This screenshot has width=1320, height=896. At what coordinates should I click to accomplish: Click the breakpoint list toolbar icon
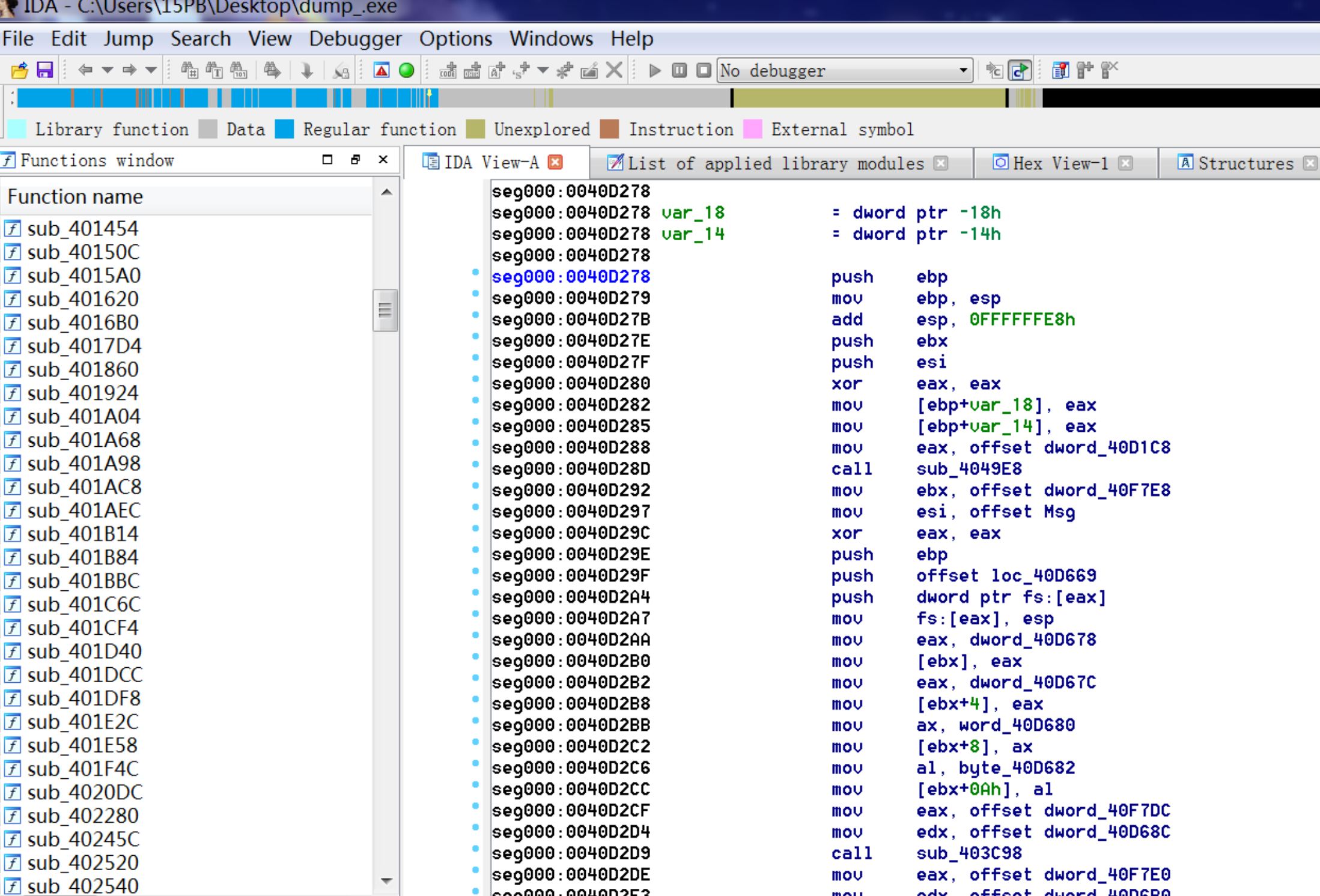tap(1060, 70)
